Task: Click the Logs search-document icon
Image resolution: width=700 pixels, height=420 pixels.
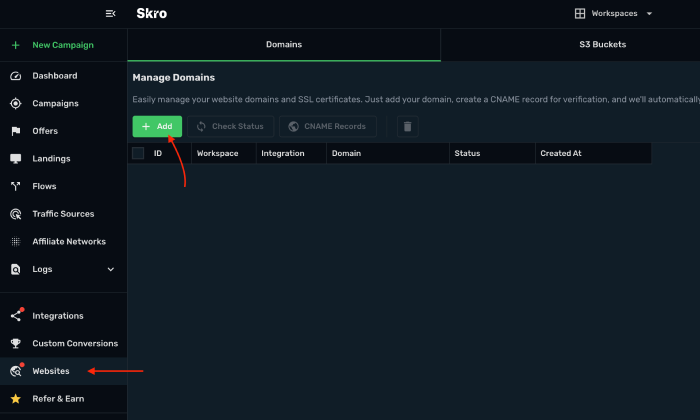Action: 16,270
